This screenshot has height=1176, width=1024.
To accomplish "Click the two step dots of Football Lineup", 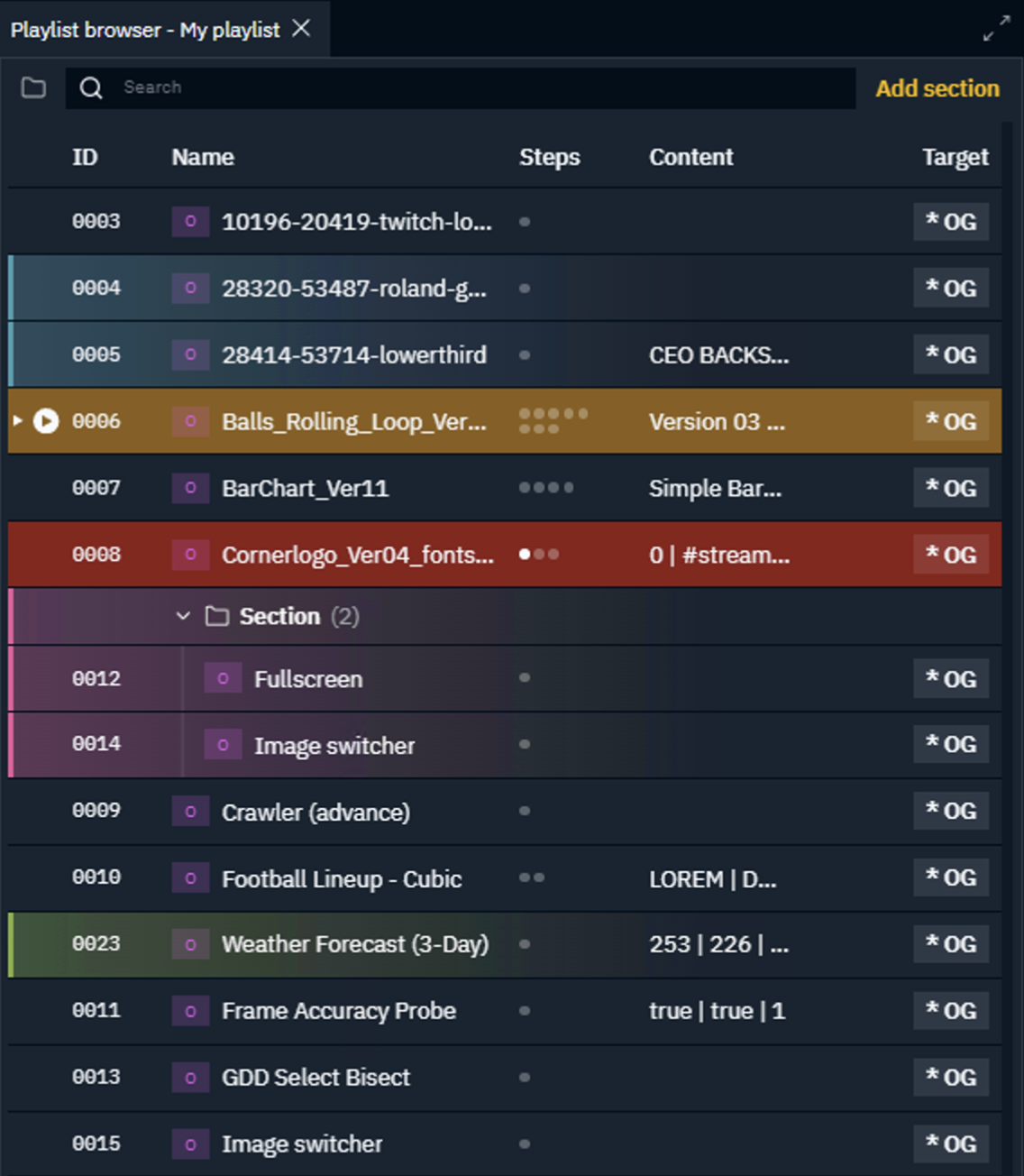I will click(x=532, y=877).
